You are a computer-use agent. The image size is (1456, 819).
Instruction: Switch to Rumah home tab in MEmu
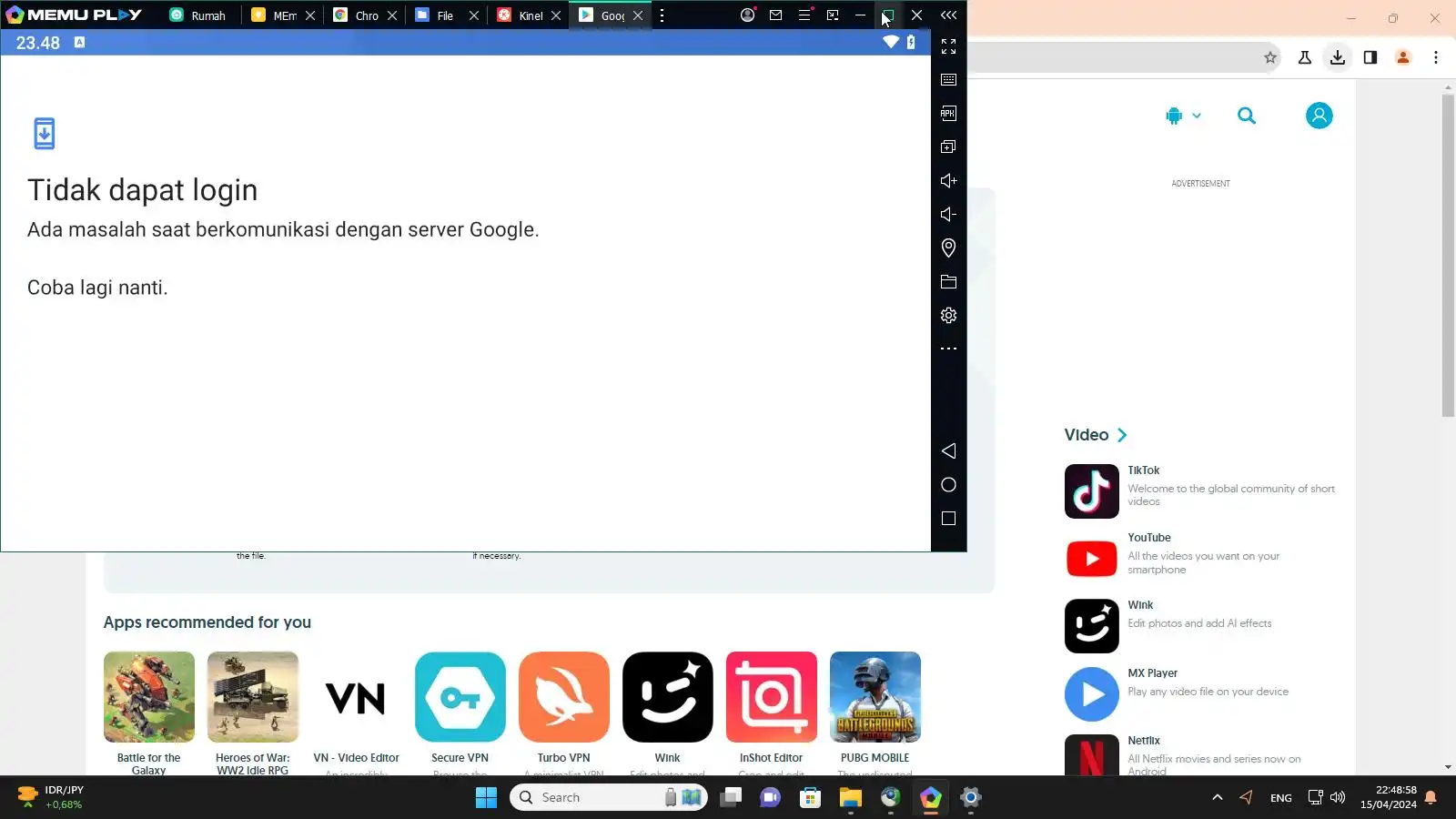(x=198, y=15)
